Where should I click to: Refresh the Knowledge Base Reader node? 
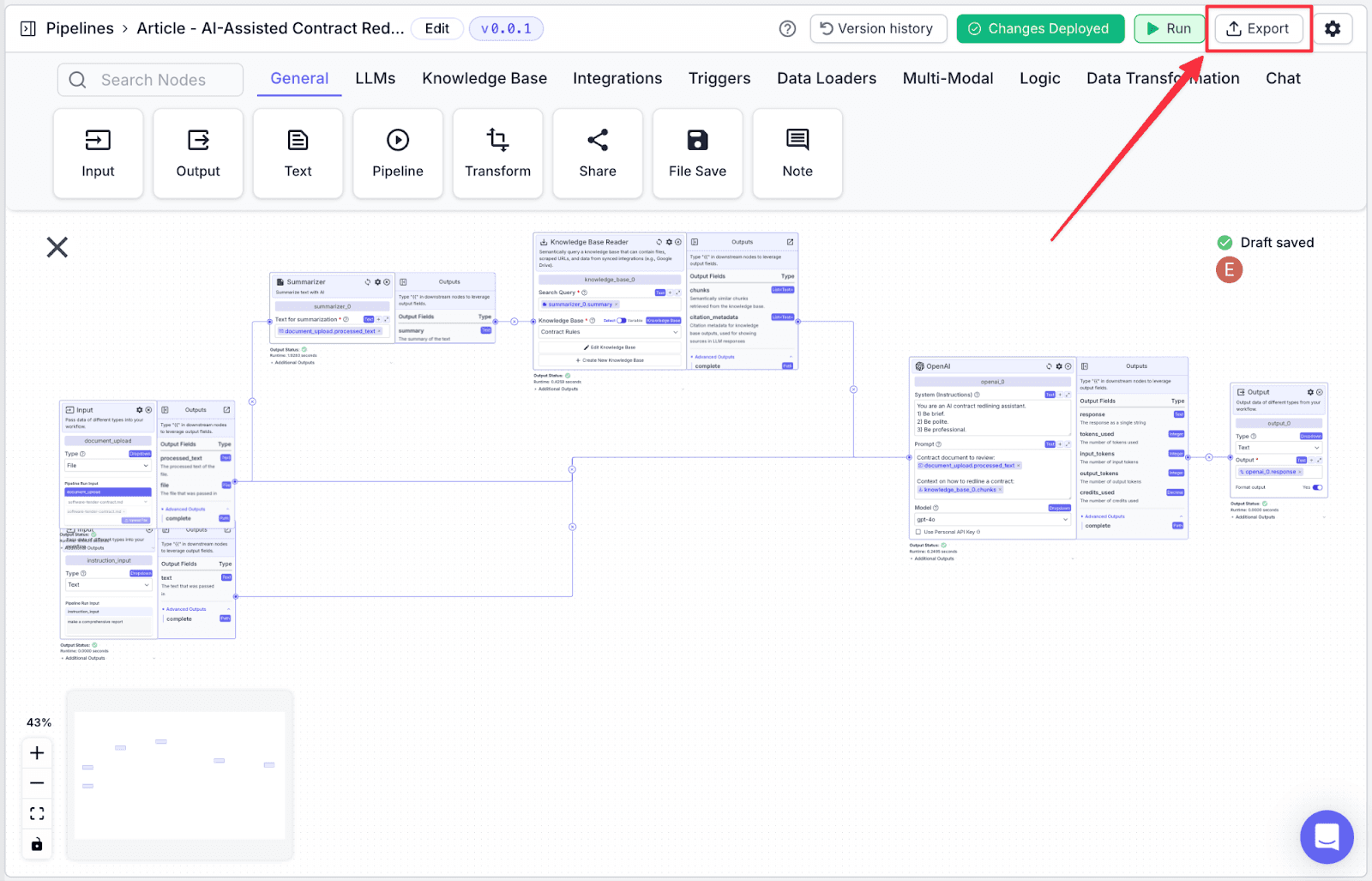[x=659, y=242]
